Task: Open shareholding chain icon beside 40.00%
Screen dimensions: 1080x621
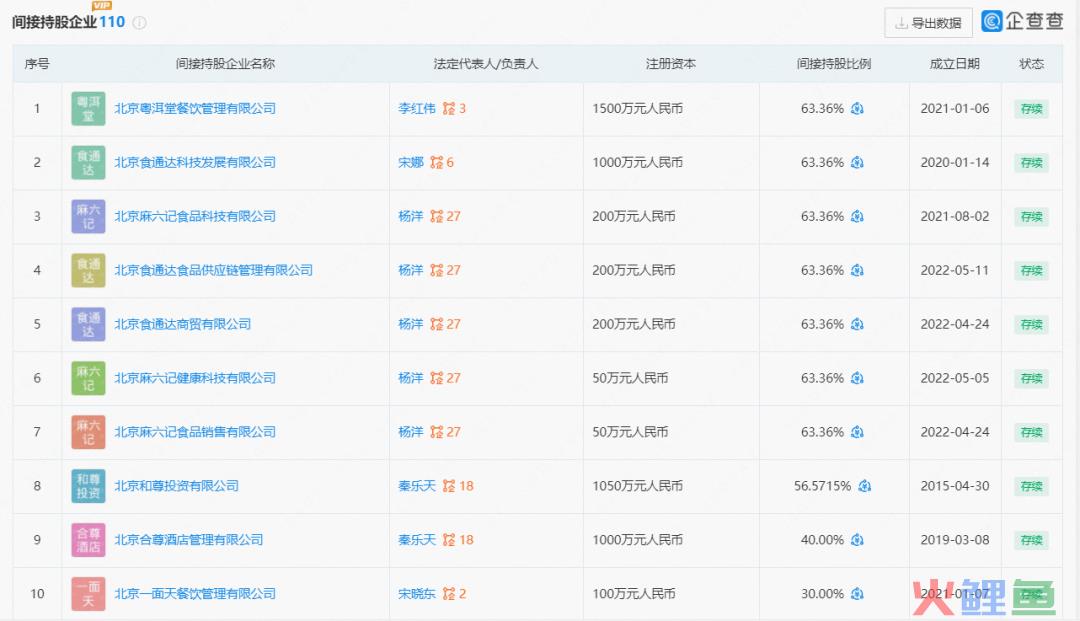Action: (x=857, y=540)
